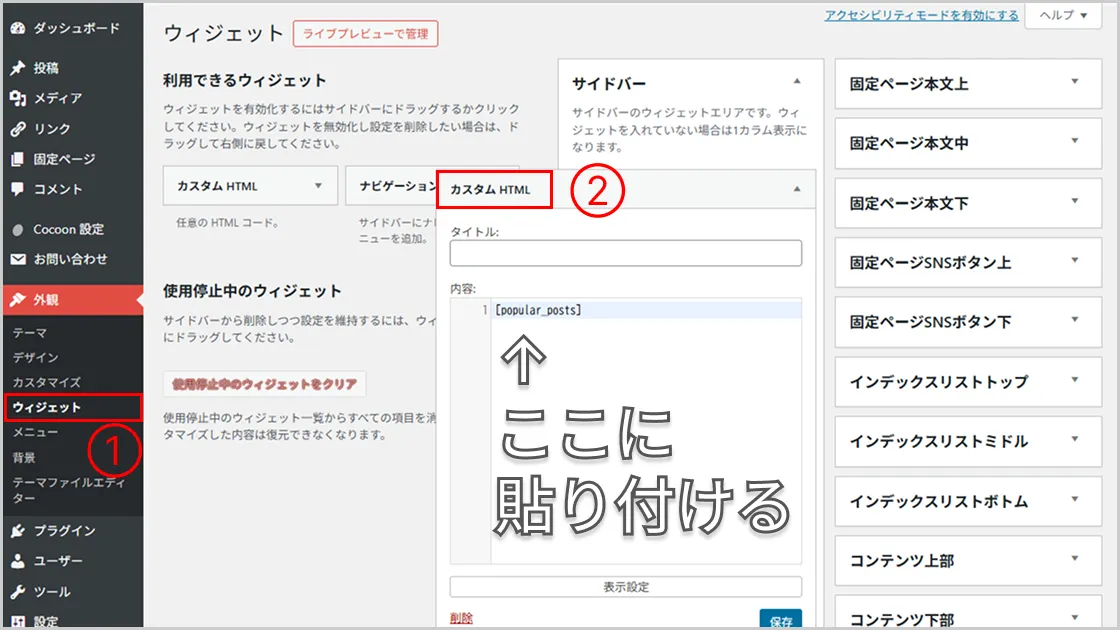Click the Plugins (プラグイン) plug icon
1120x630 pixels.
coord(17,531)
